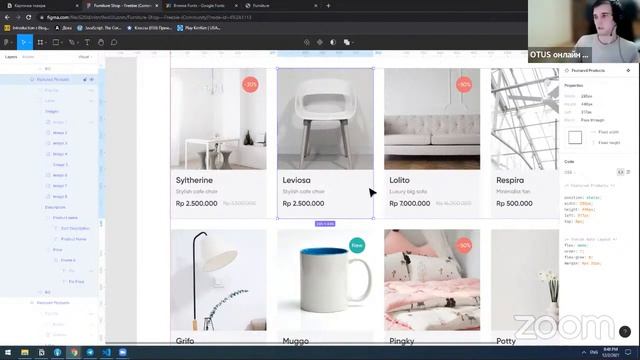Select the Lolito sofa product image
Image resolution: width=640 pixels, height=360 pixels.
pyautogui.click(x=432, y=119)
